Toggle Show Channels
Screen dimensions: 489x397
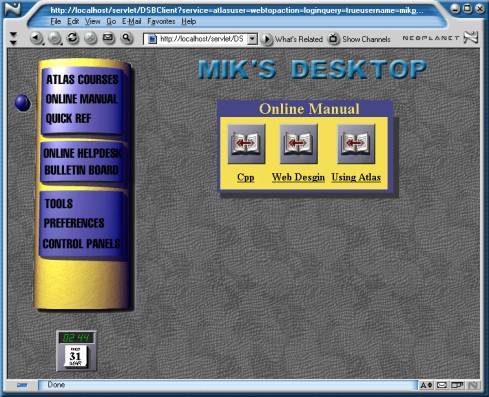coord(359,39)
